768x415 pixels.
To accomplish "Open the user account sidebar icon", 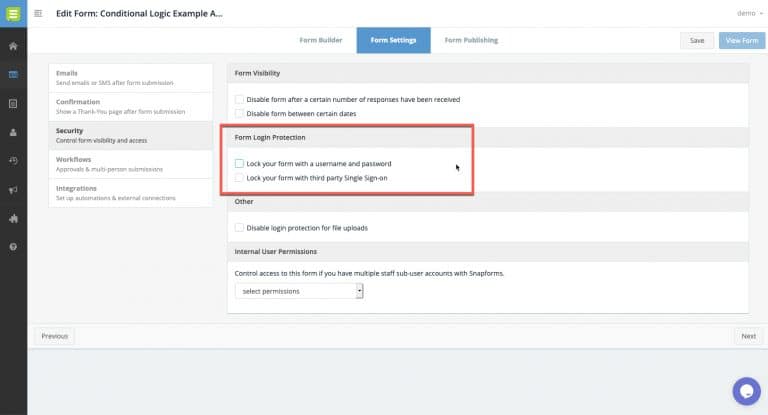I will (13, 132).
